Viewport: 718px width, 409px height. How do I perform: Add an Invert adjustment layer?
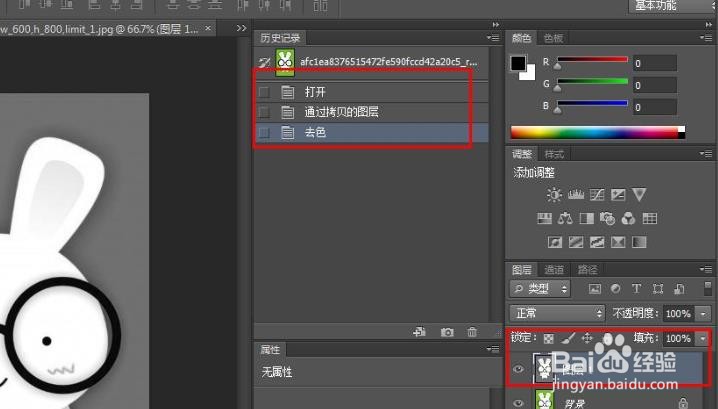coord(555,242)
